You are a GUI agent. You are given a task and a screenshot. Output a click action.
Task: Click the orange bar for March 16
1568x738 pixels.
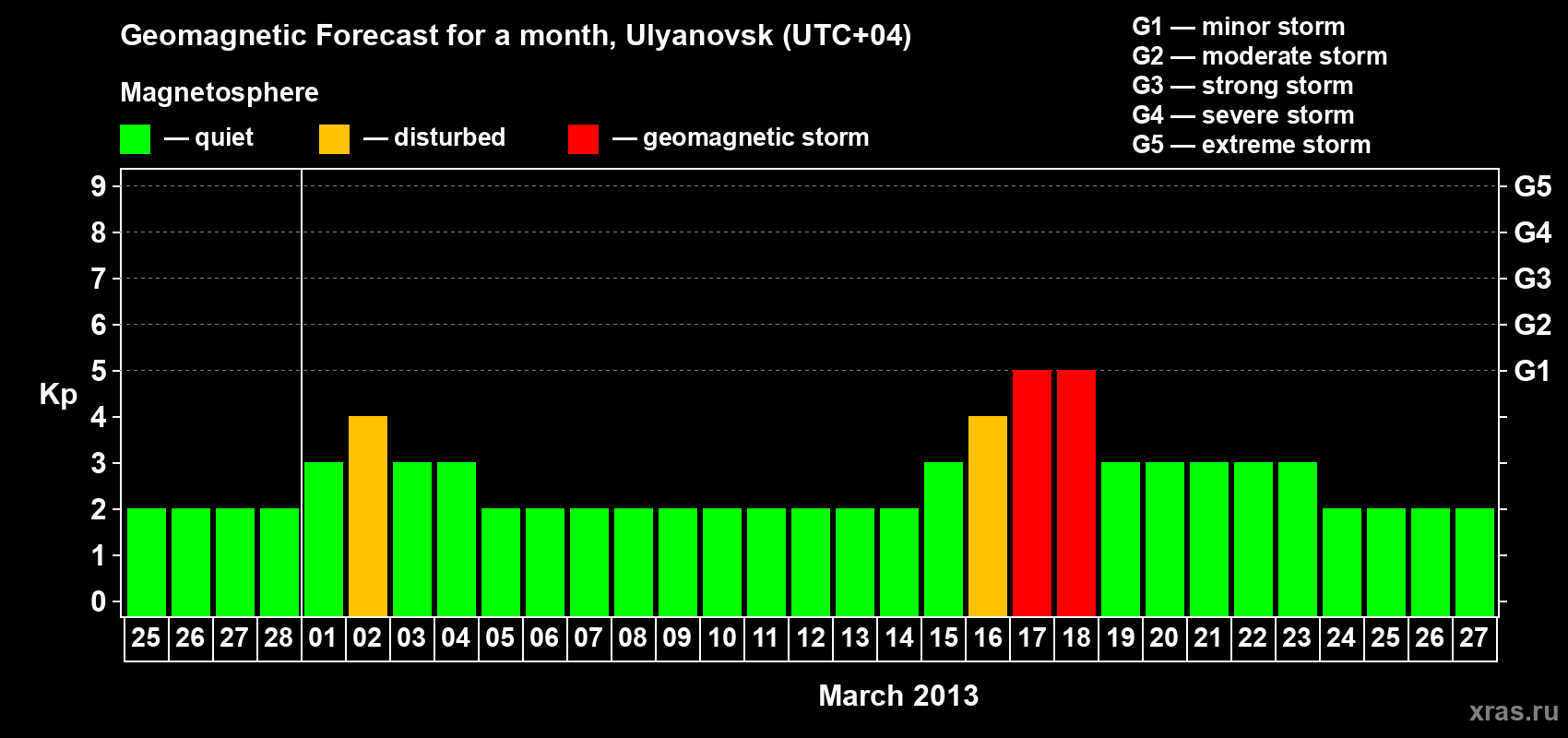[x=988, y=516]
